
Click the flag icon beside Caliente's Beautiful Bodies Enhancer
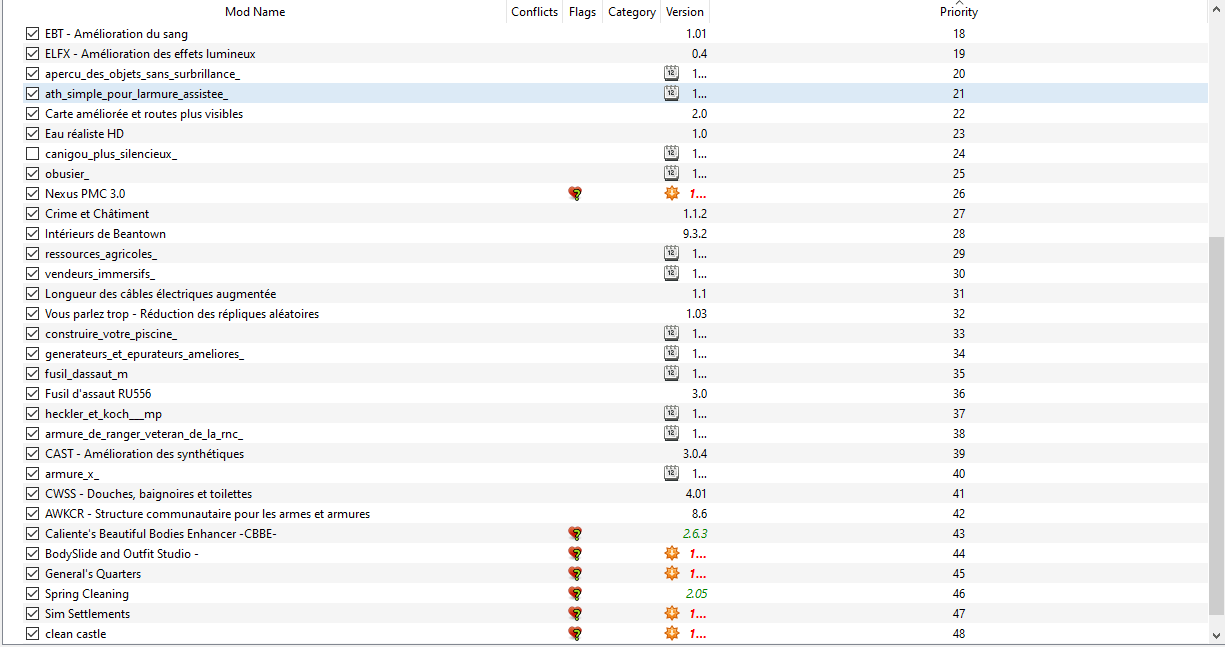[574, 534]
